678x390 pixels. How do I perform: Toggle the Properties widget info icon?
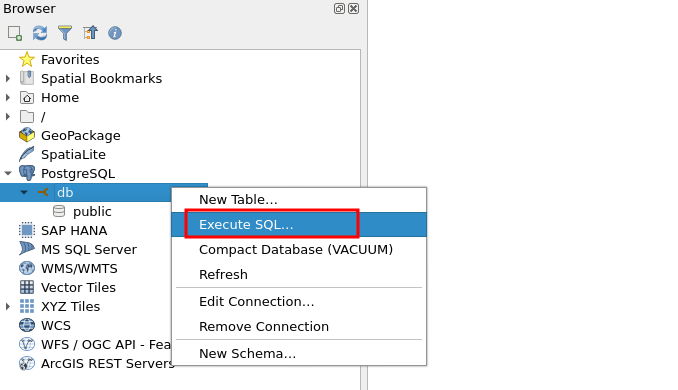(115, 33)
